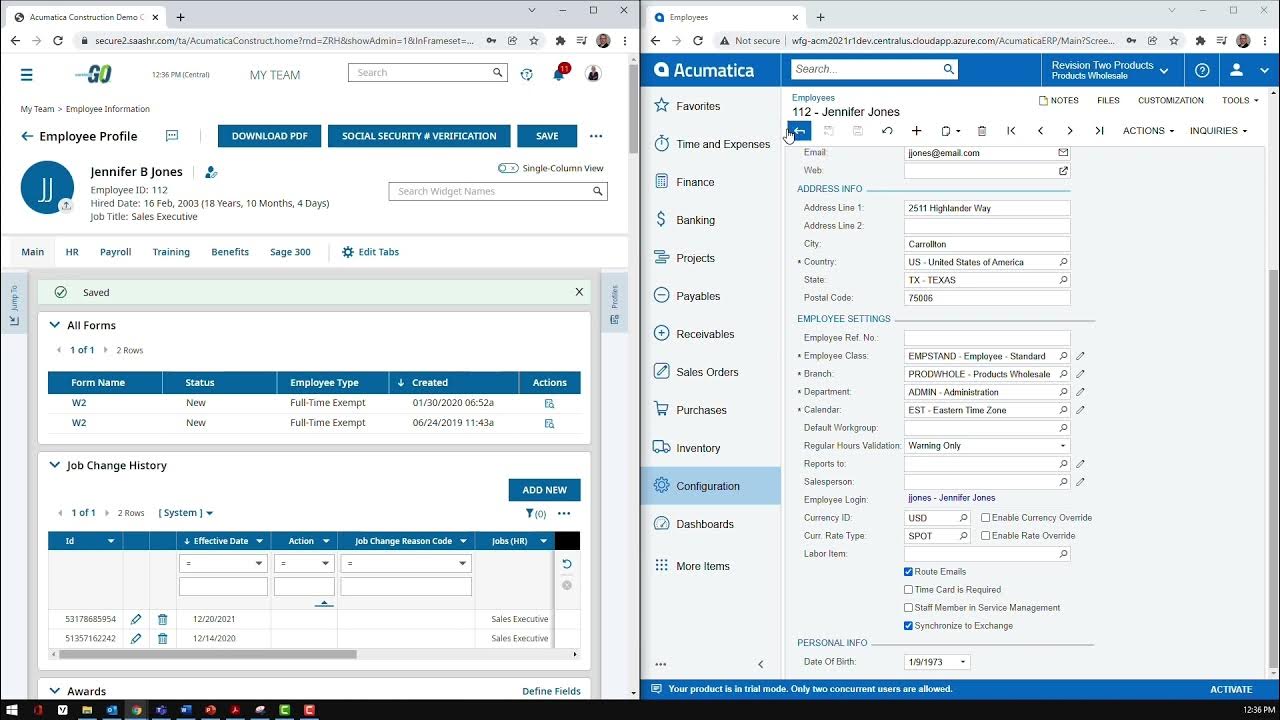1280x720 pixels.
Task: Open the TOOLS dropdown menu
Action: click(1240, 100)
